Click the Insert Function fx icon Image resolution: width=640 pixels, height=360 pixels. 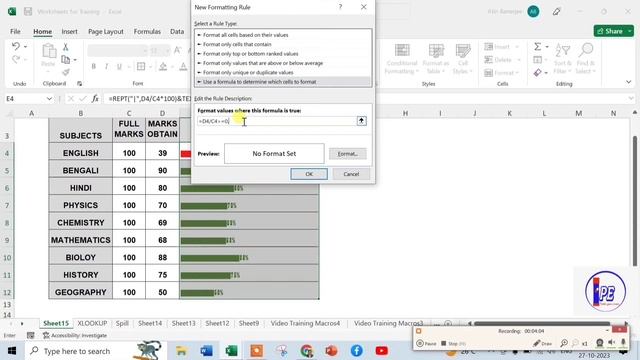[95, 99]
